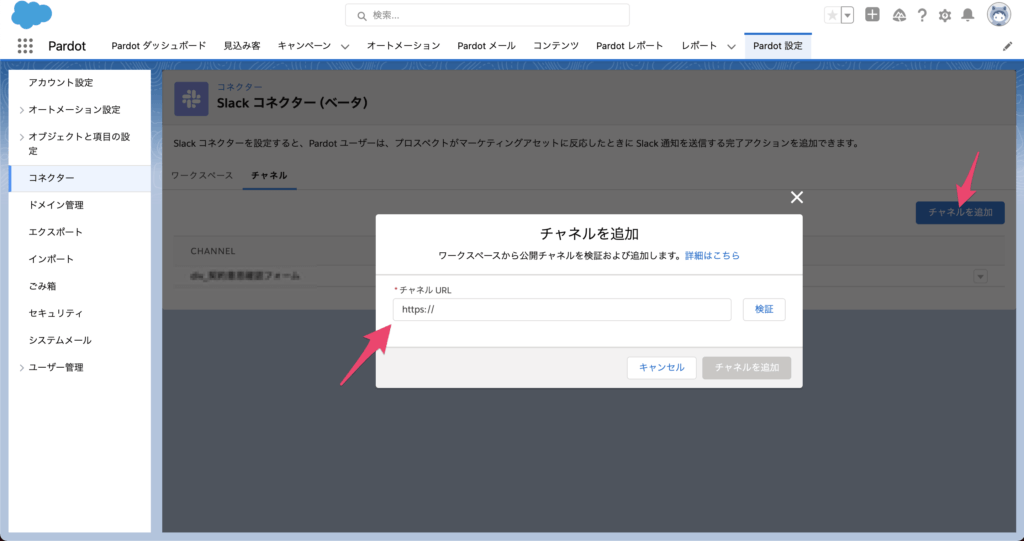Viewport: 1024px width, 541px height.
Task: Click the キャンセル button
Action: pos(661,368)
